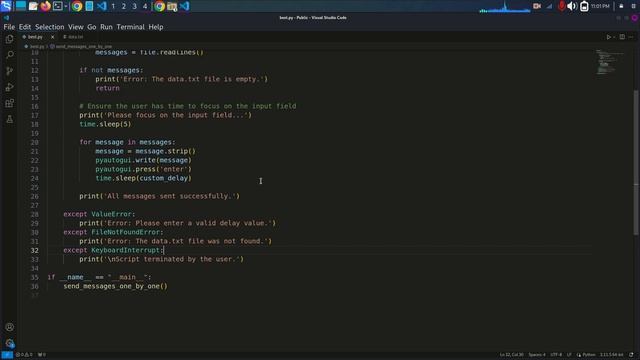Click the send_messages_one_by_one() call on line 36

point(116,286)
